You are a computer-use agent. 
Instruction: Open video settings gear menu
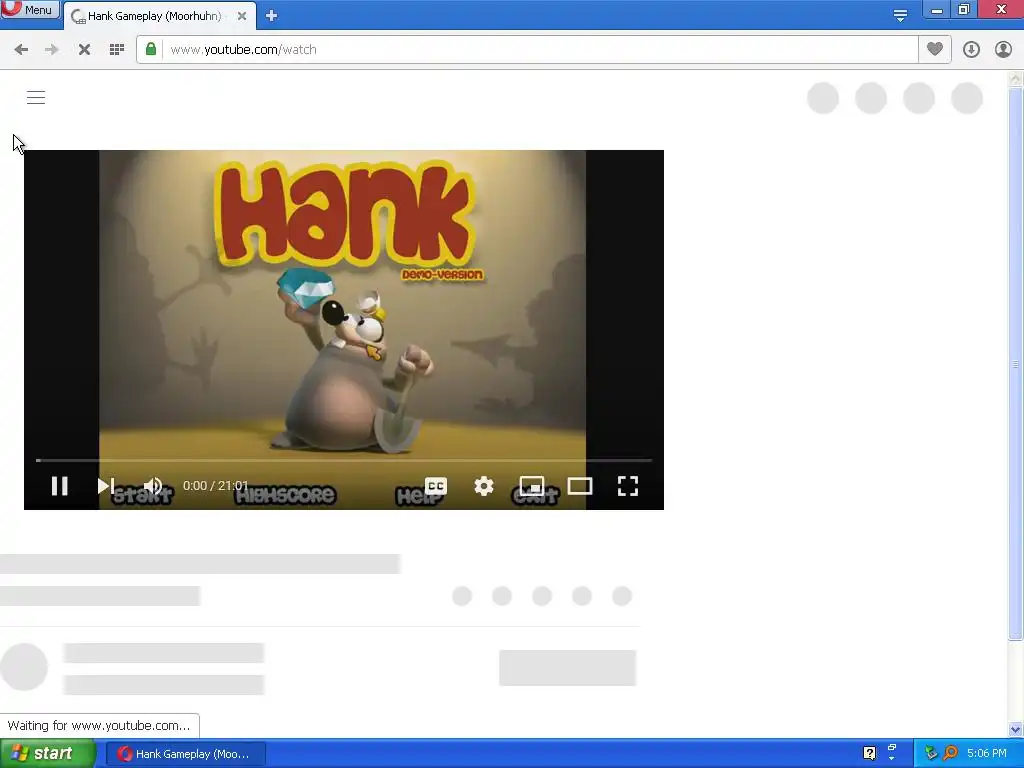point(483,486)
